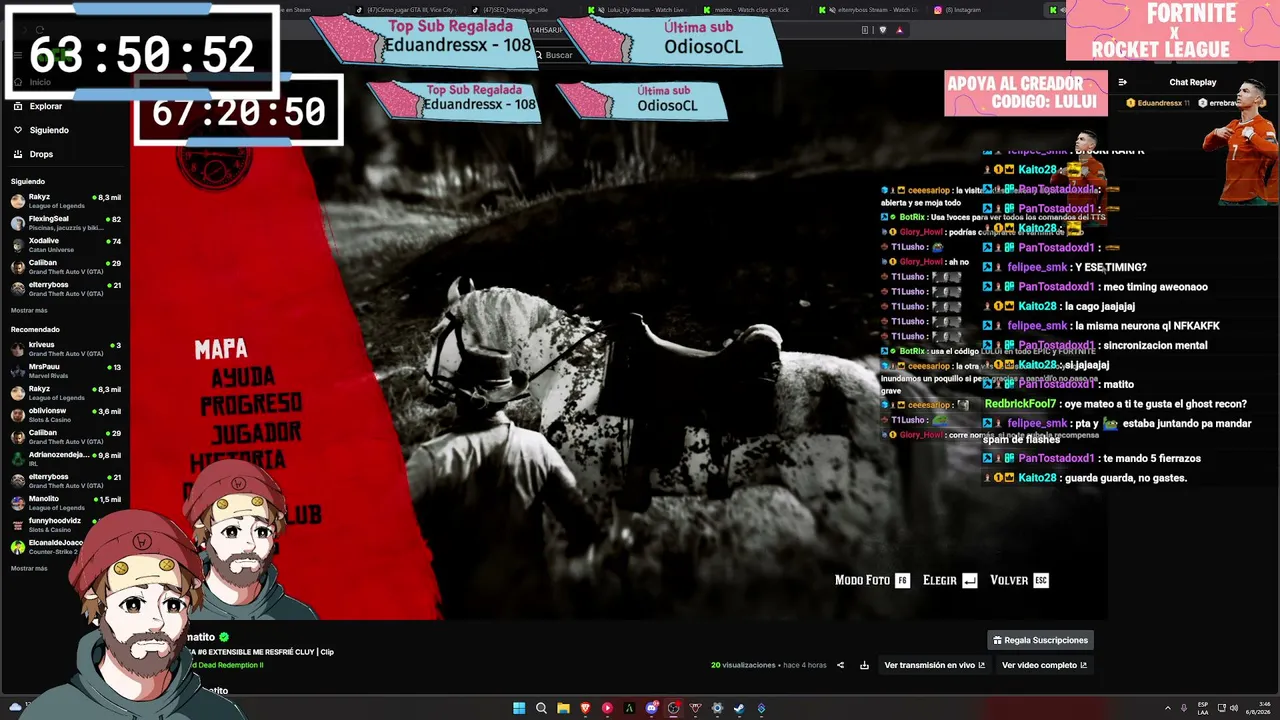Click the Explorar compass icon
The image size is (1280, 720).
click(18, 106)
